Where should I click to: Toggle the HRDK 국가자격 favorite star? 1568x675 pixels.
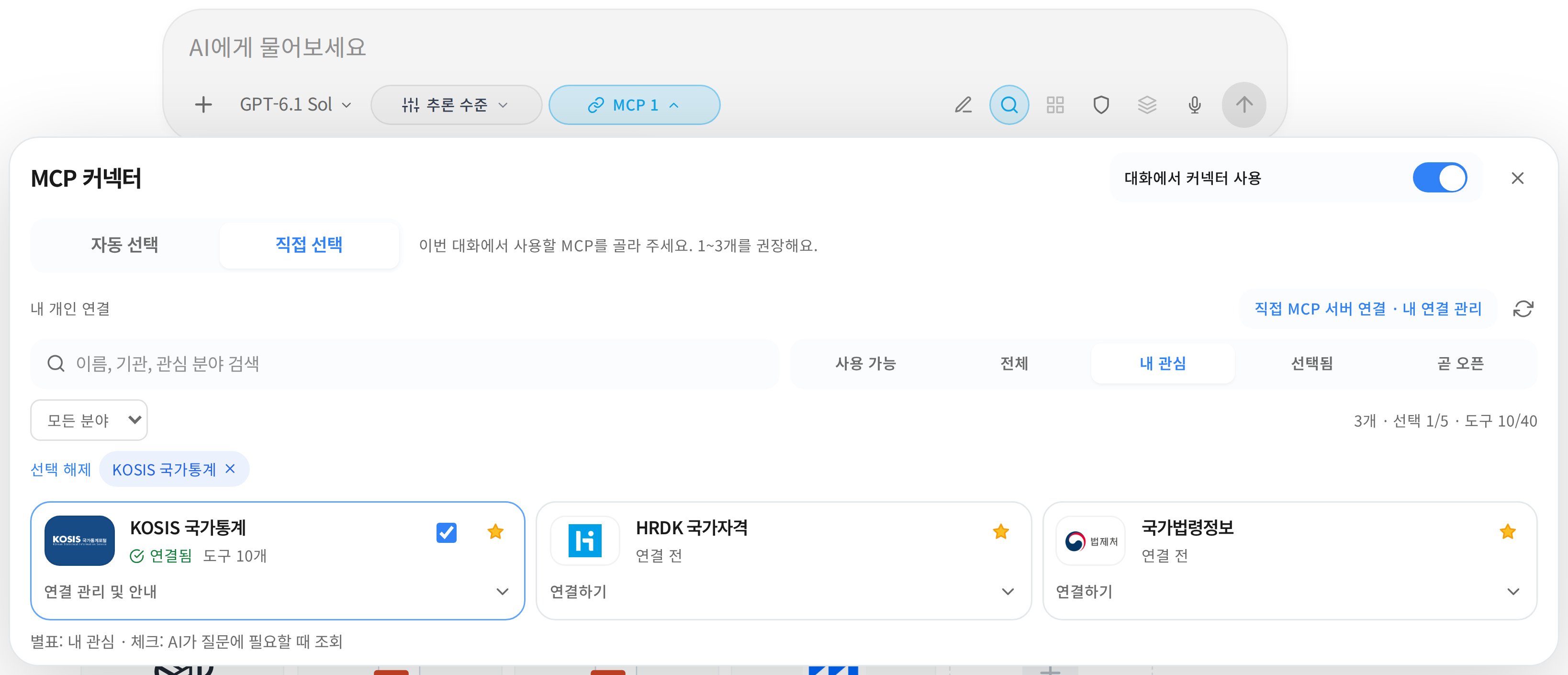(x=1001, y=532)
